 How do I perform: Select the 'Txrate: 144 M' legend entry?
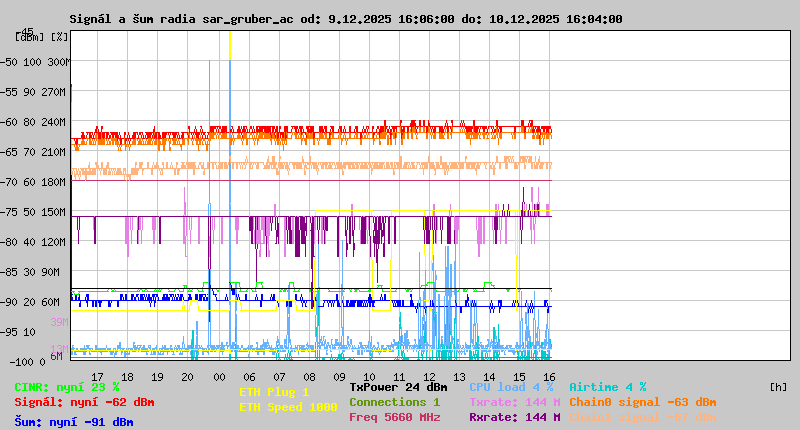coord(514,402)
